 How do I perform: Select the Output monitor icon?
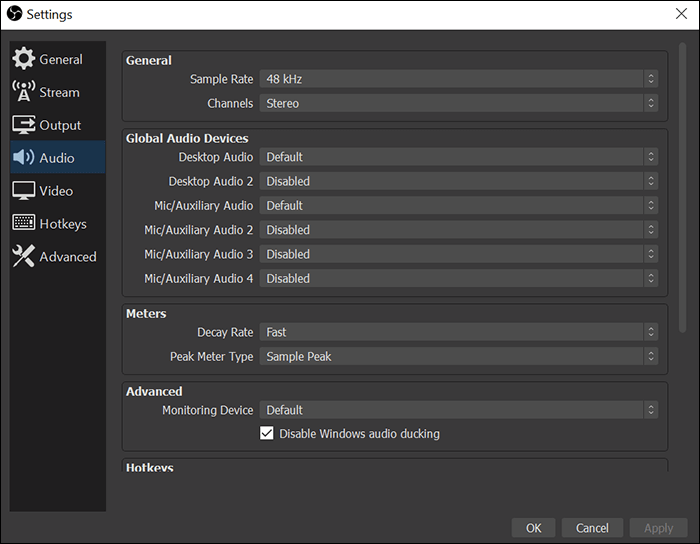click(23, 125)
